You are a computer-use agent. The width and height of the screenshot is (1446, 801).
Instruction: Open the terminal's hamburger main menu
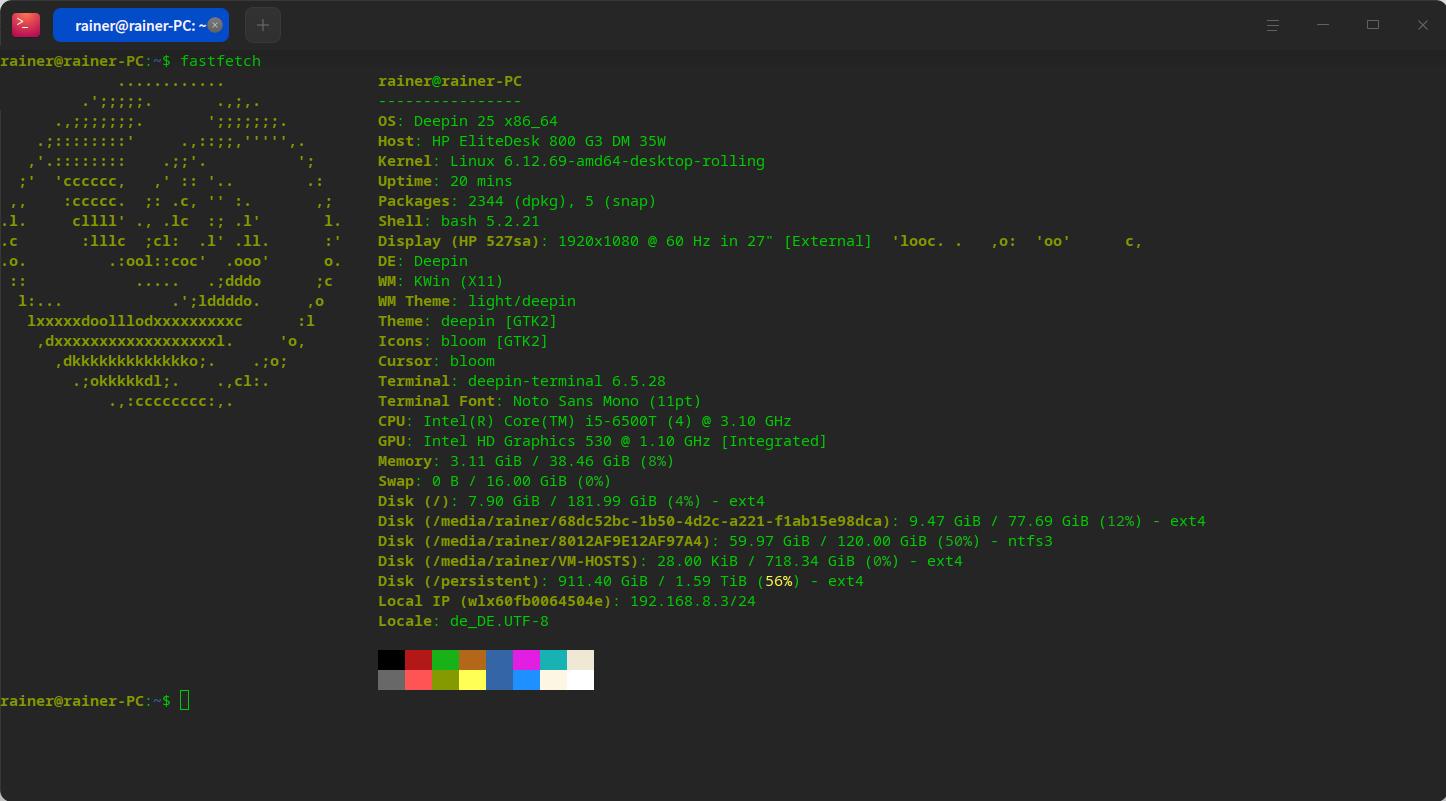1273,25
